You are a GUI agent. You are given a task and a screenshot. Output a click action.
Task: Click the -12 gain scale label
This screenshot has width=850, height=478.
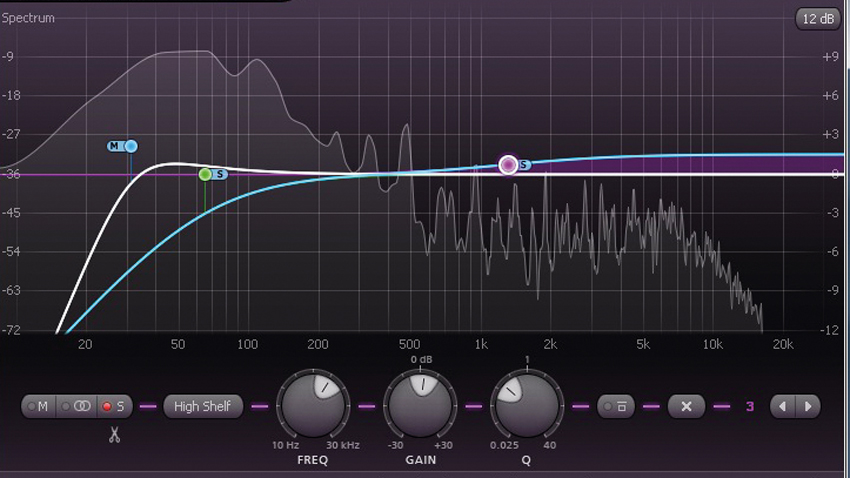coord(830,330)
